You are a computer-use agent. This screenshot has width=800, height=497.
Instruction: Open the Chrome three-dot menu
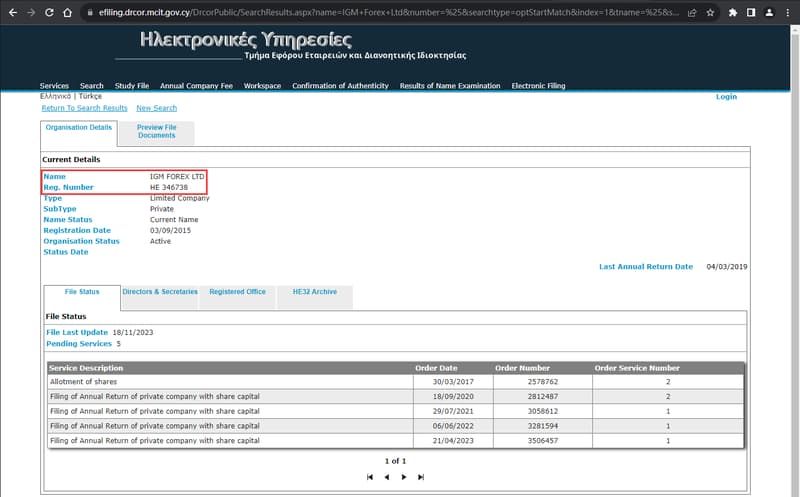(788, 13)
